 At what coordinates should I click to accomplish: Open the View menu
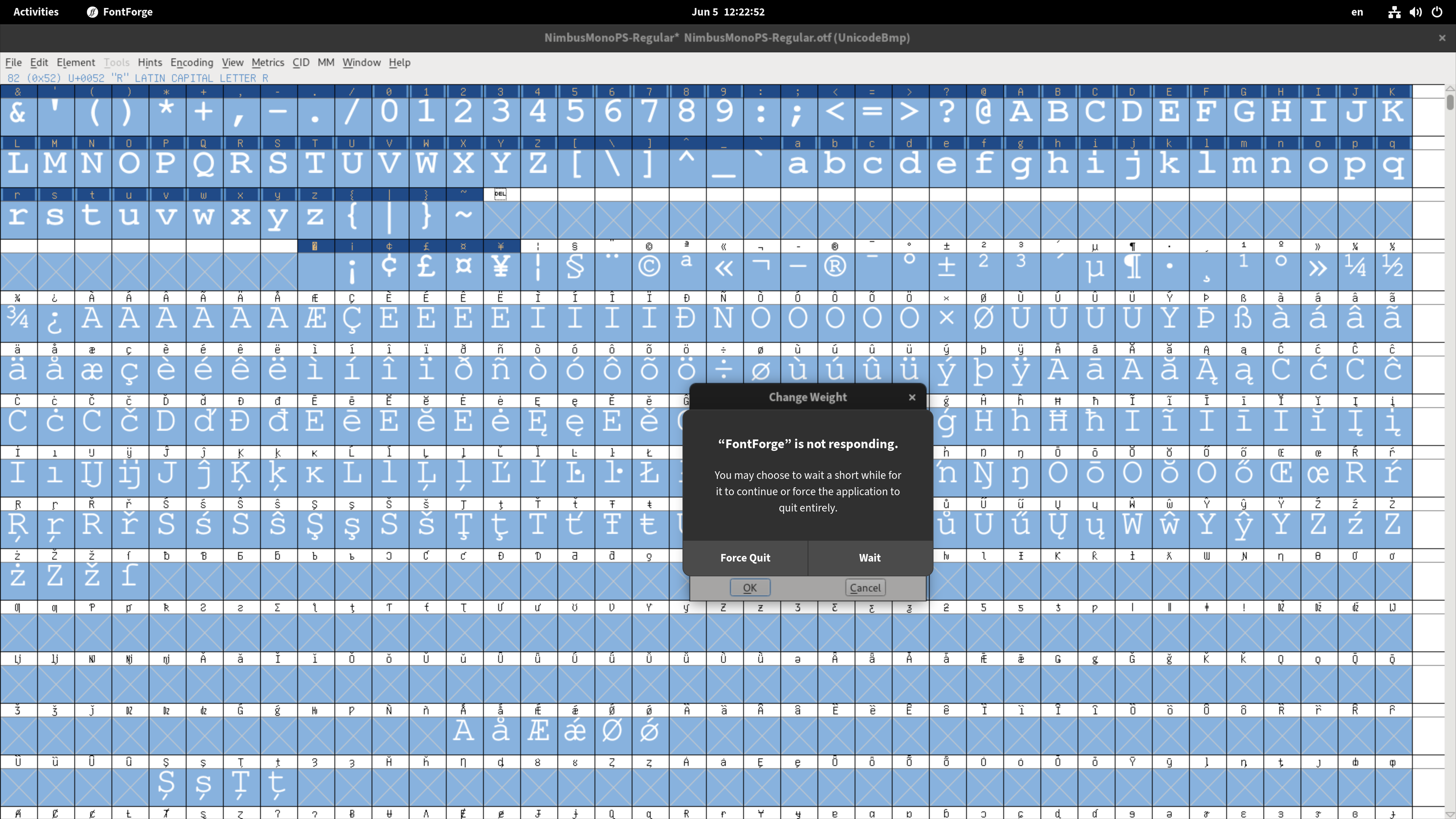click(232, 62)
